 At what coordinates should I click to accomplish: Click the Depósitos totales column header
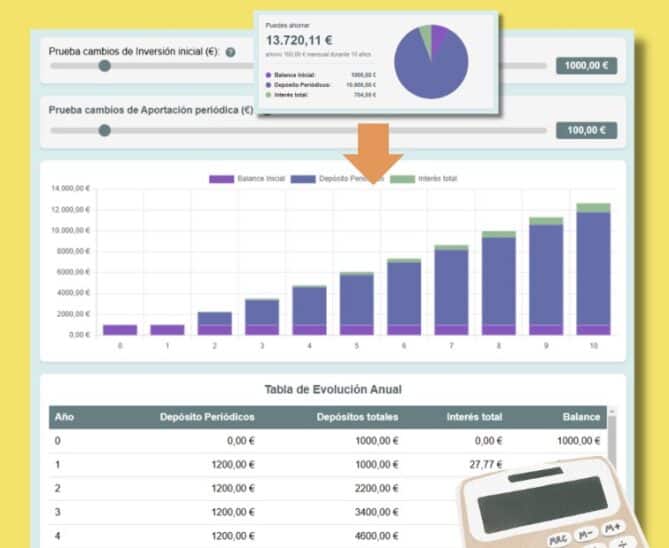(357, 417)
